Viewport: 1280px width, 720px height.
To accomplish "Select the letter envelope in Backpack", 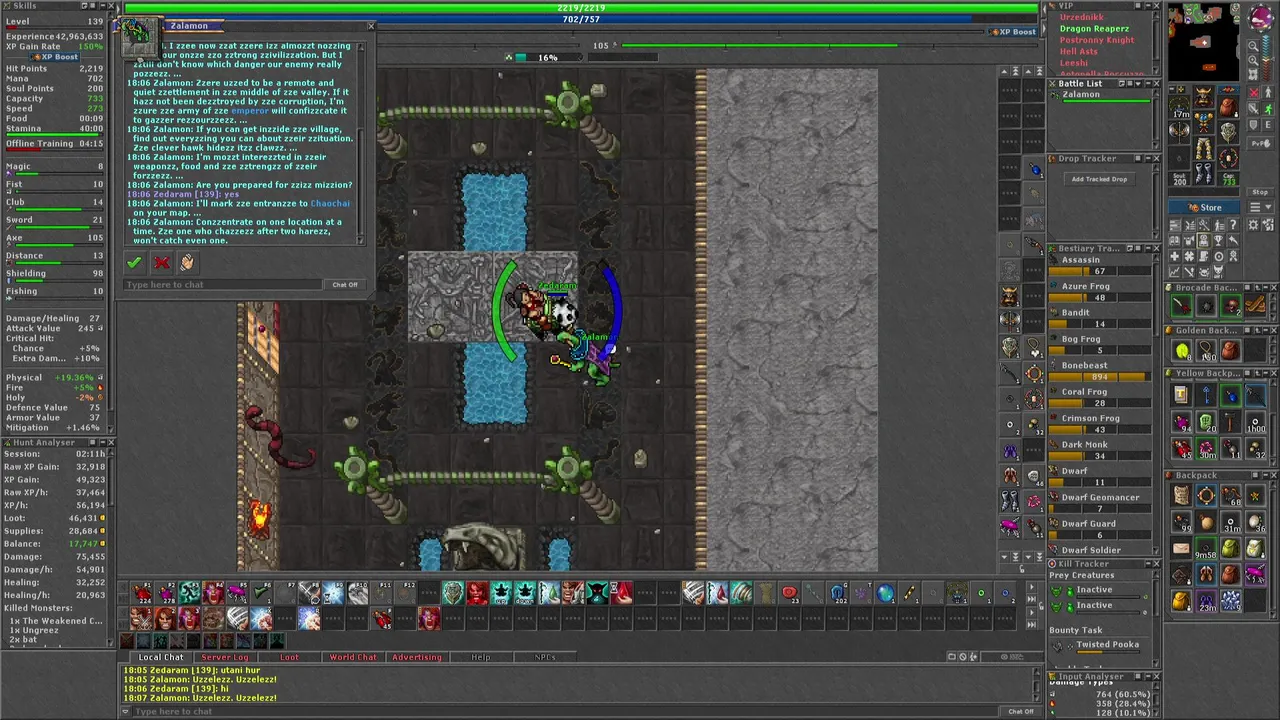I will pos(1181,548).
